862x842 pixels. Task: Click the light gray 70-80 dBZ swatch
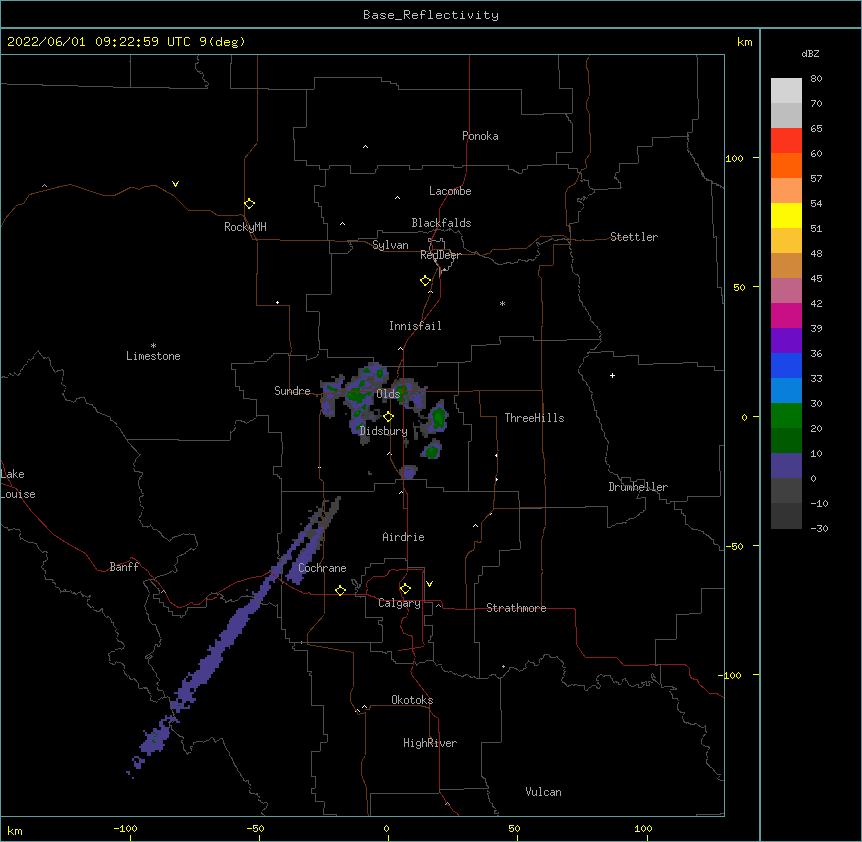point(786,91)
